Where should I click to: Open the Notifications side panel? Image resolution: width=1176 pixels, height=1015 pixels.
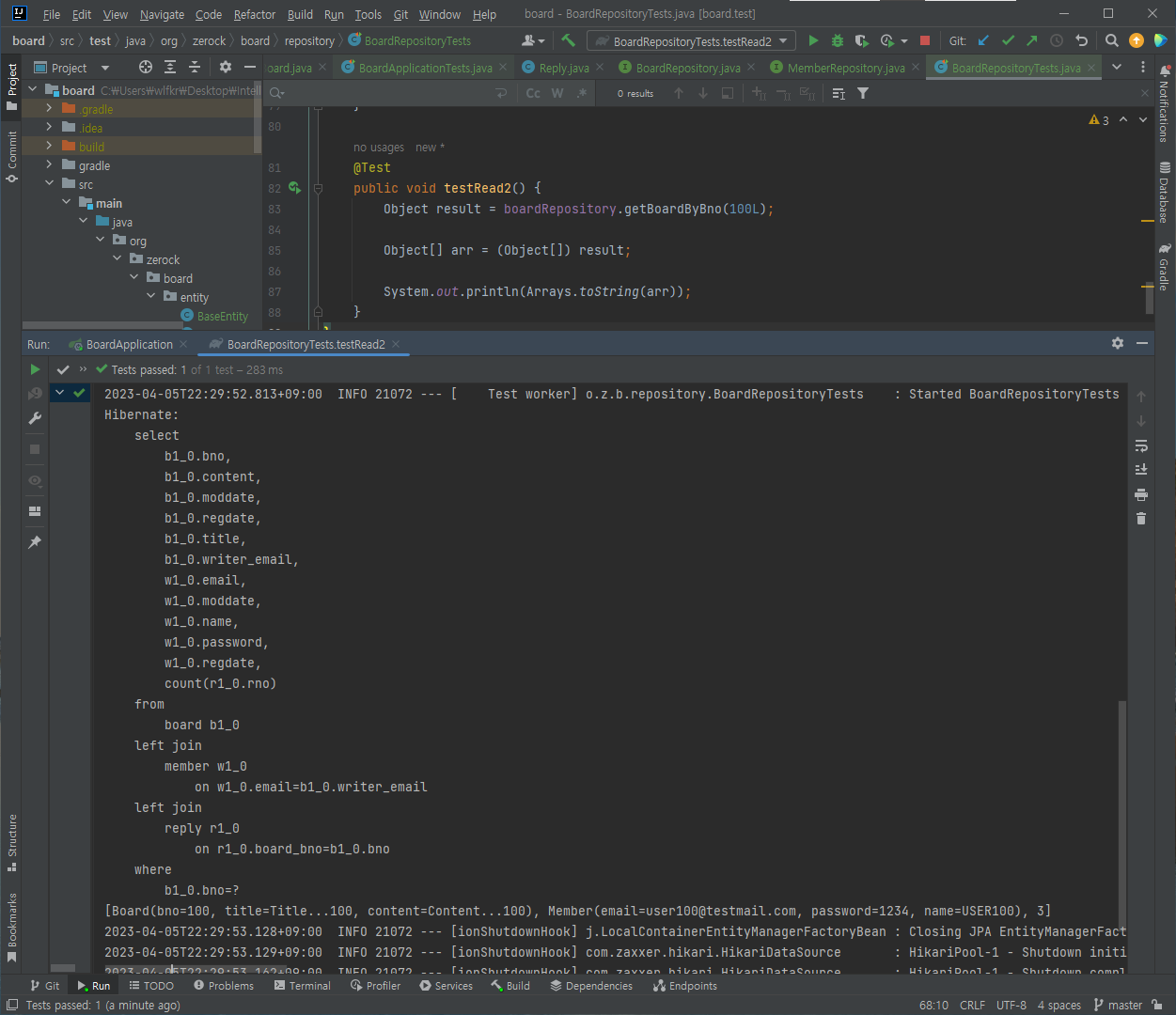(x=1165, y=104)
